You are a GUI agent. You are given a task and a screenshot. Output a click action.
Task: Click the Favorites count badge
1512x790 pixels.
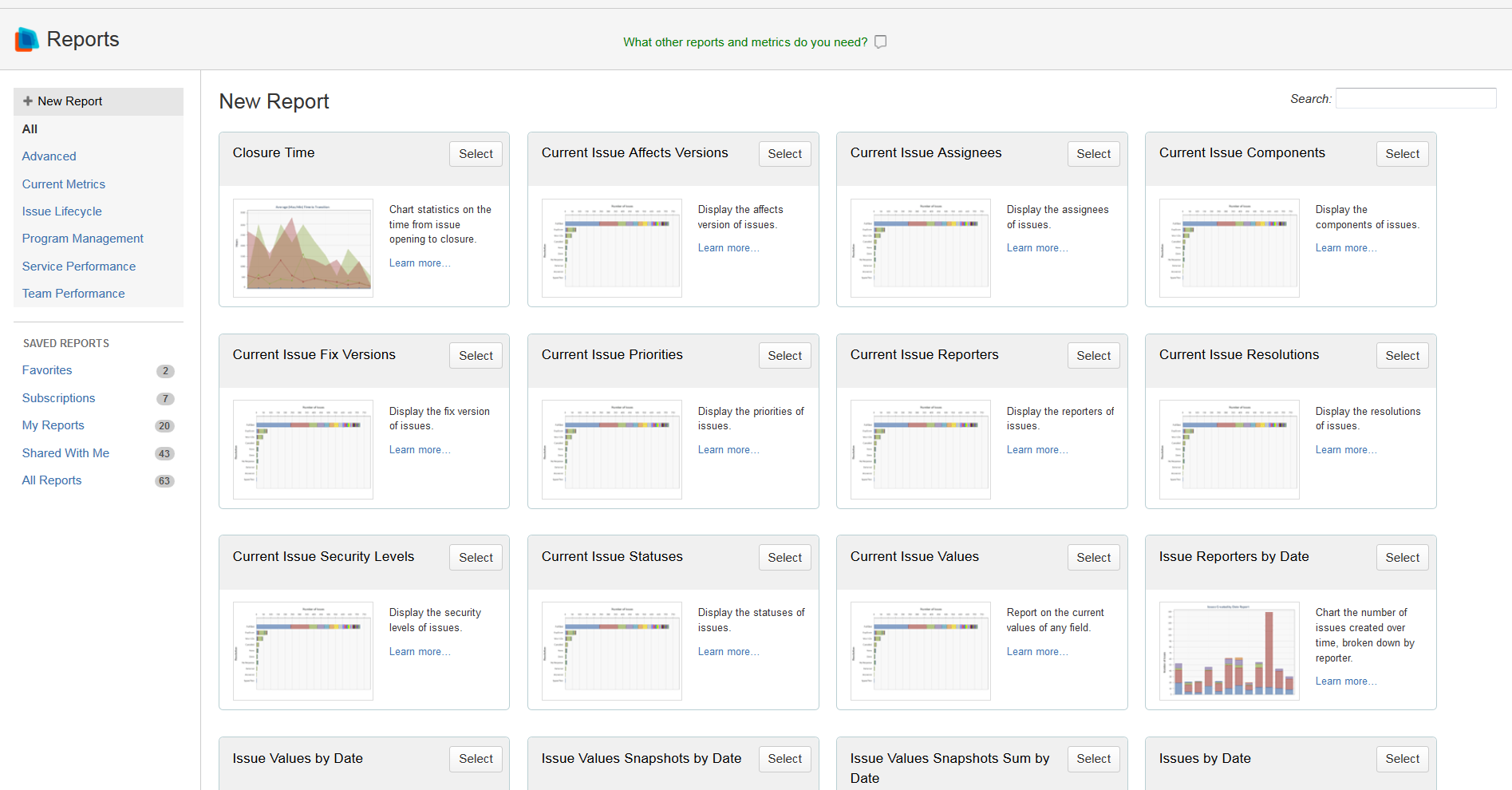(165, 371)
